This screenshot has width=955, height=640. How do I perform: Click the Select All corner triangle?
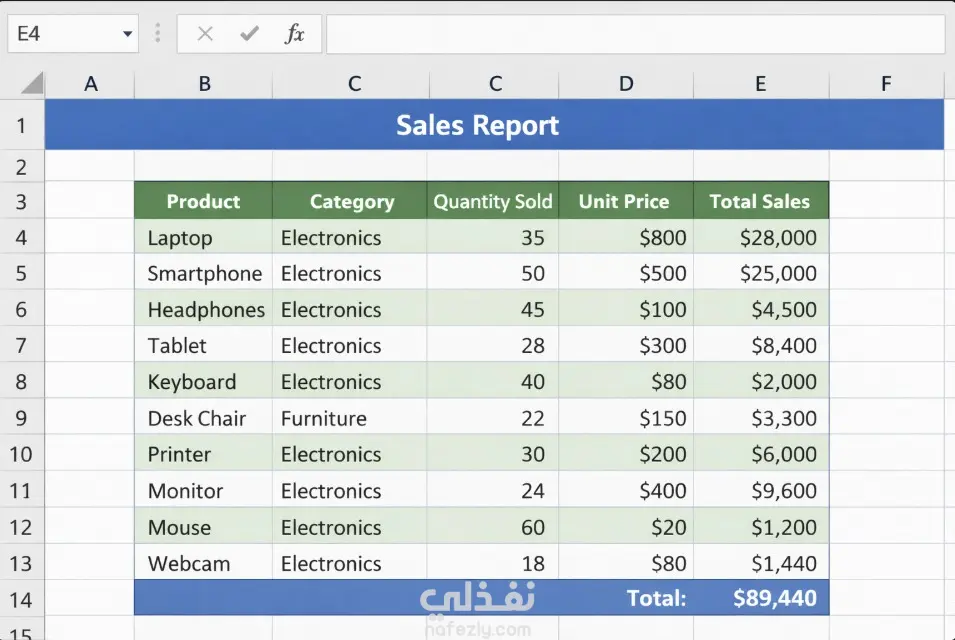pos(31,84)
